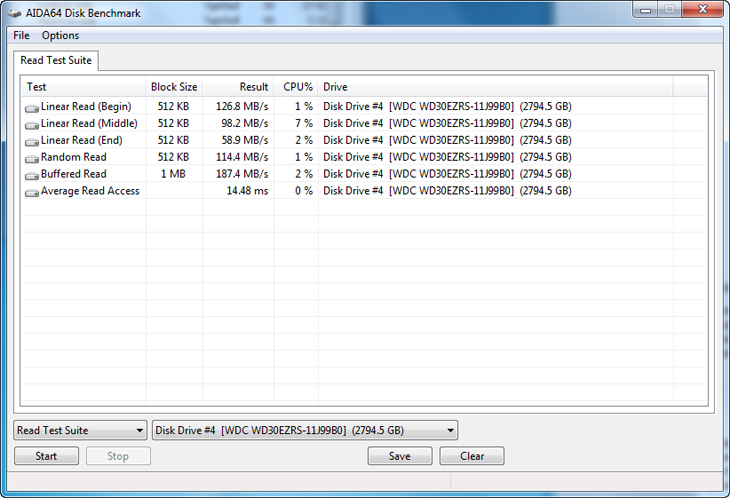
Task: Click the Linear Read (End) disk icon
Action: 32,141
